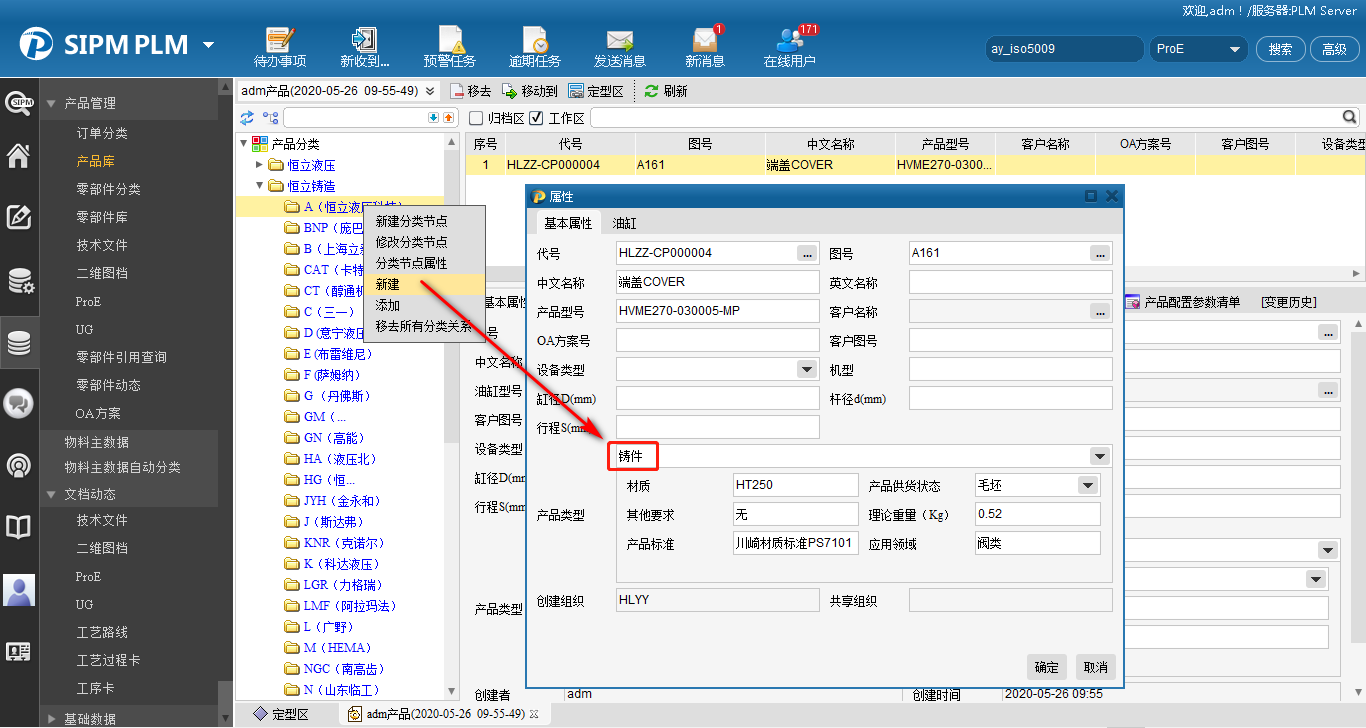Click the 发送消息 send message icon

(x=619, y=47)
